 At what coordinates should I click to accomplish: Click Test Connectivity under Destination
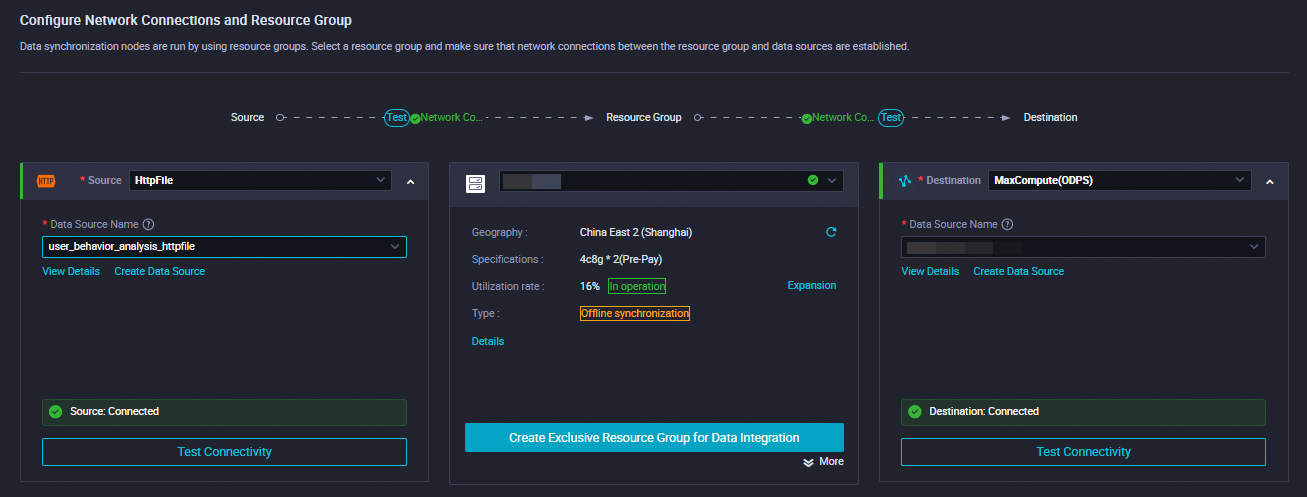point(1083,452)
